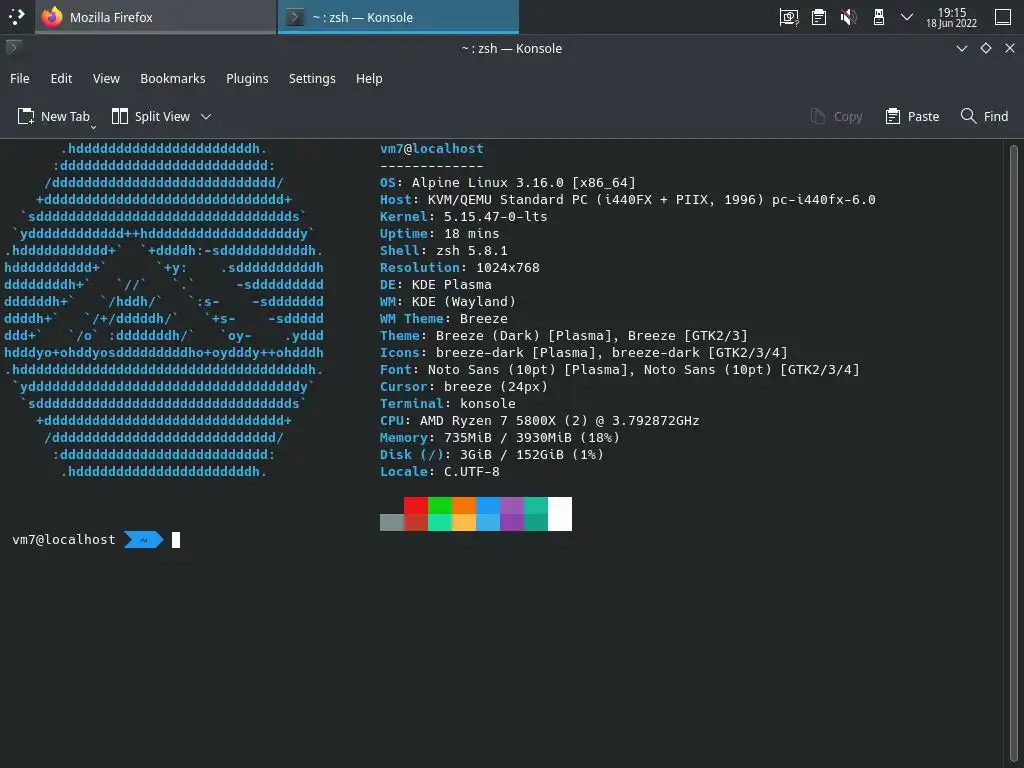1024x768 pixels.
Task: Open the Edit menu
Action: [61, 78]
